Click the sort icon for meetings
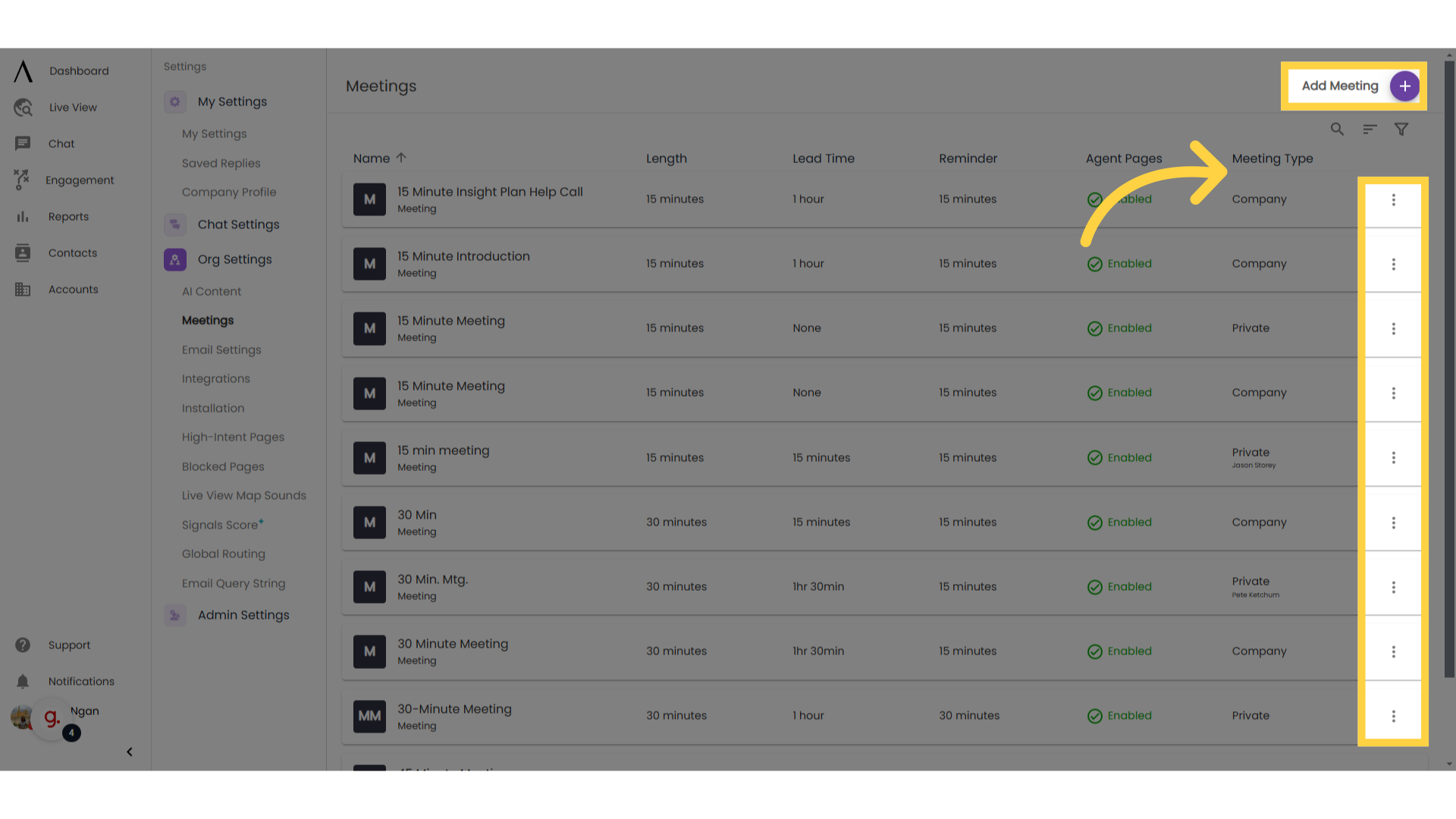Viewport: 1456px width, 819px height. pos(1369,129)
